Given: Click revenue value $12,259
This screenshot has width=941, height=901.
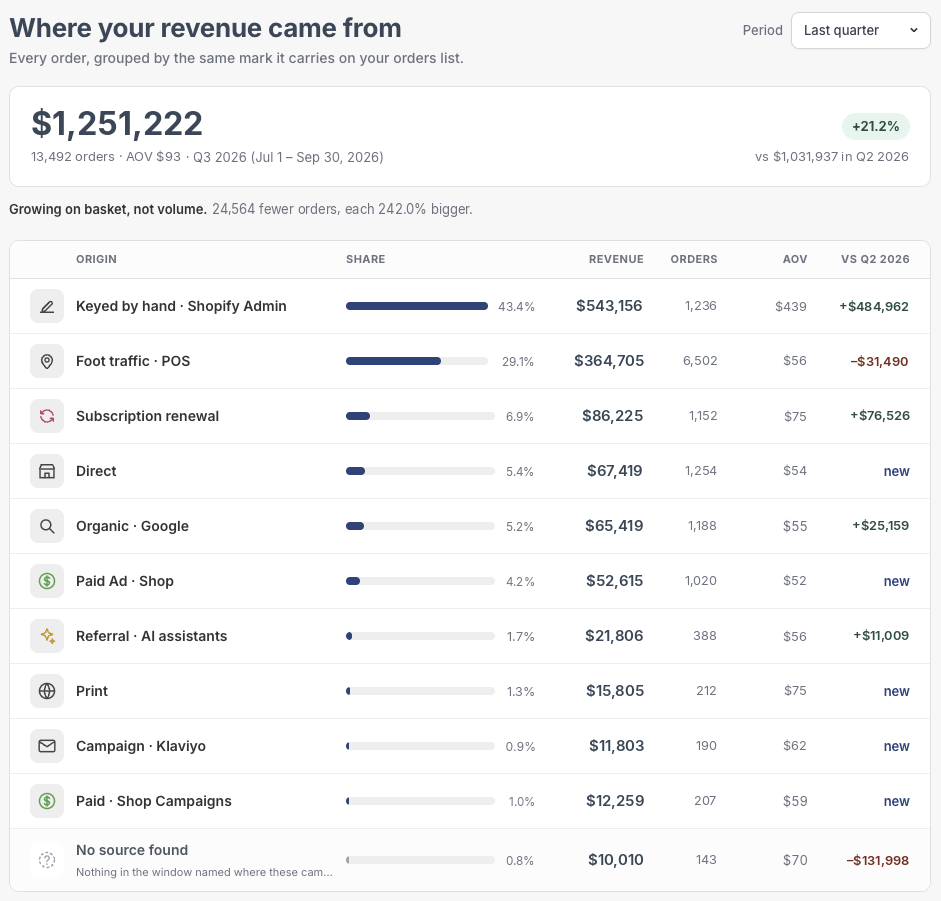Looking at the screenshot, I should (x=615, y=801).
